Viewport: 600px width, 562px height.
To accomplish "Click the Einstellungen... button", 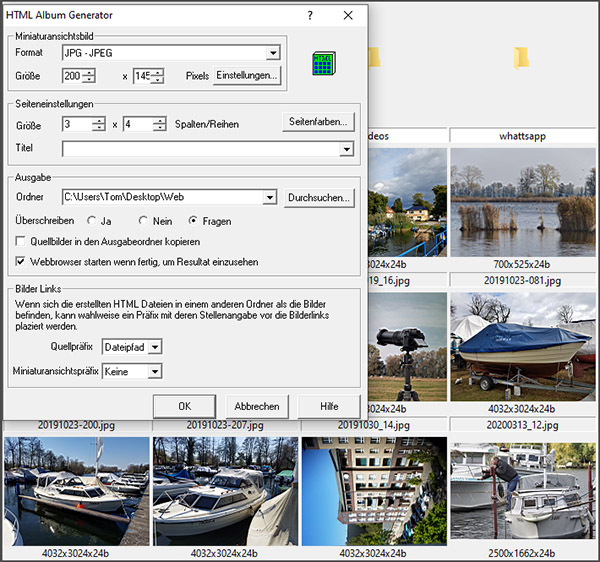I will pos(247,76).
